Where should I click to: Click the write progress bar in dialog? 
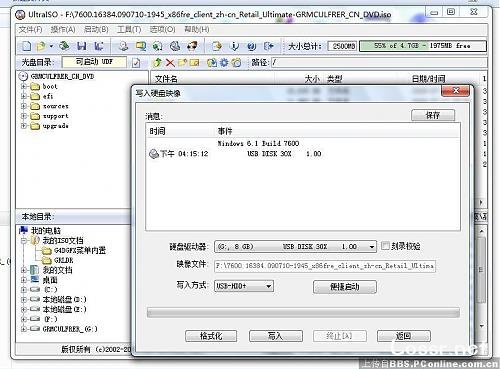pos(303,313)
